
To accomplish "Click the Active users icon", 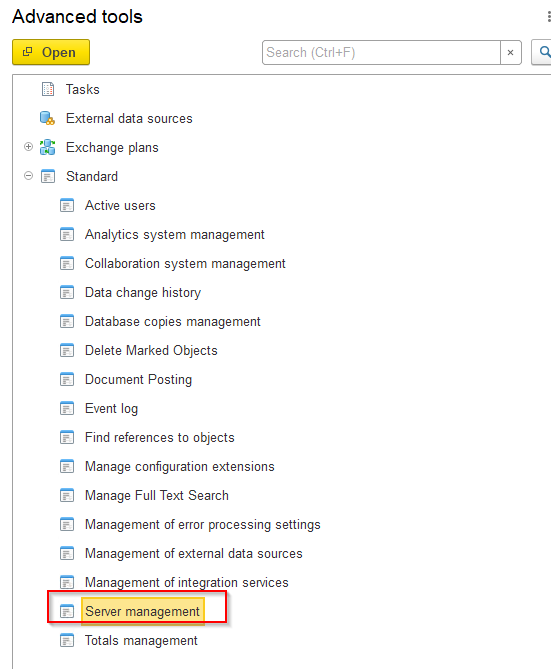I will click(x=67, y=205).
